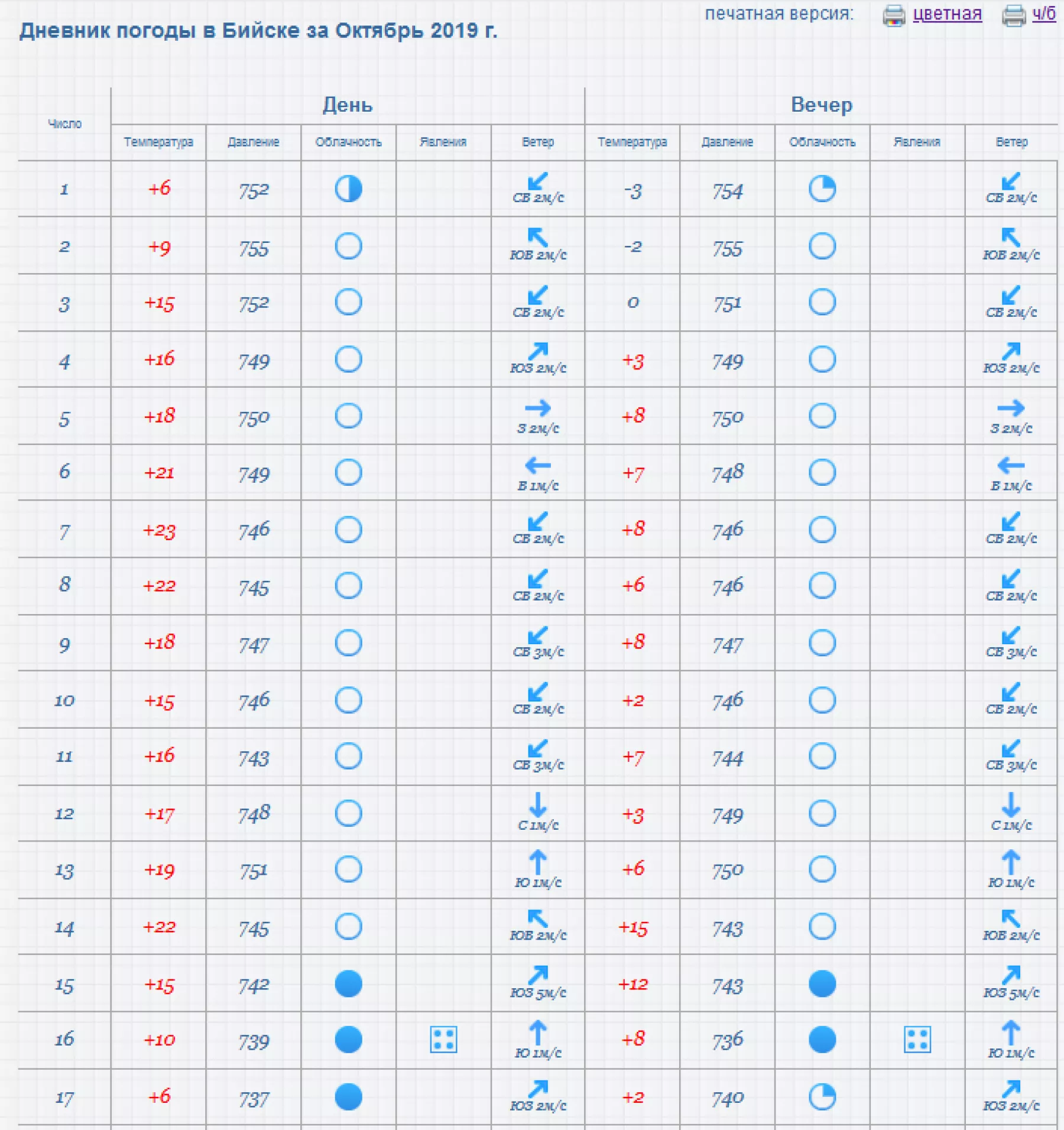Viewport: 1064px width, 1130px height.
Task: Click the evening cloudiness icon for day 1
Action: point(822,189)
